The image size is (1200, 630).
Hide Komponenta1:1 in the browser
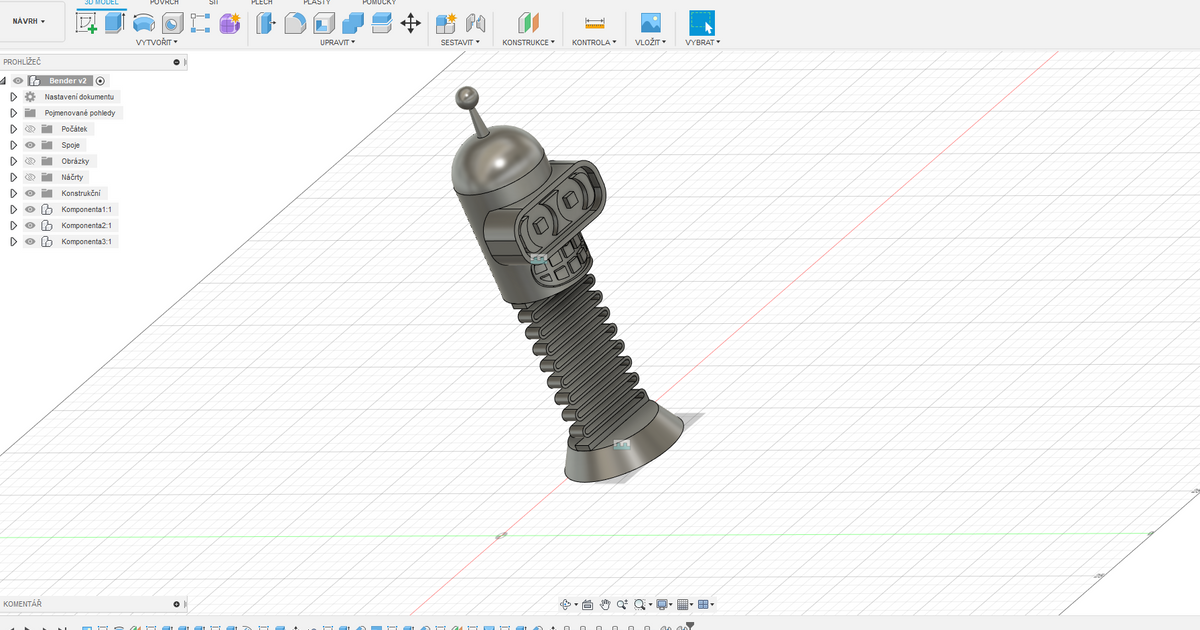click(30, 209)
